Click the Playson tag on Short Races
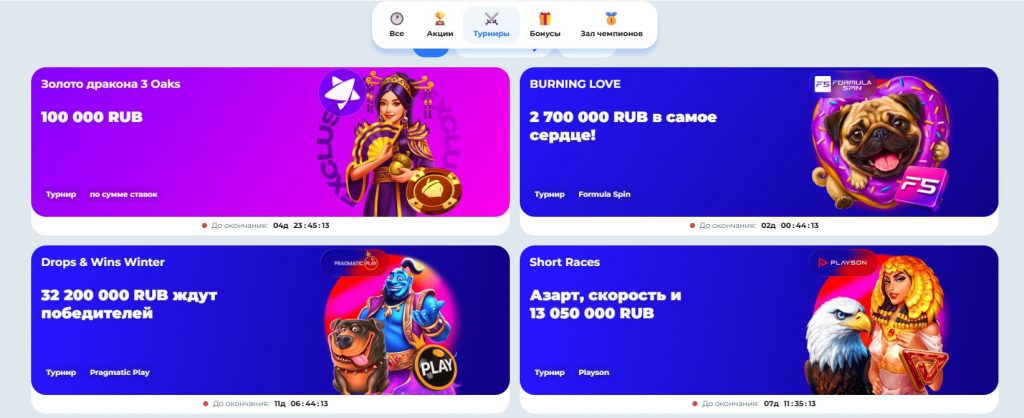Viewport: 1024px width, 418px height. point(594,372)
